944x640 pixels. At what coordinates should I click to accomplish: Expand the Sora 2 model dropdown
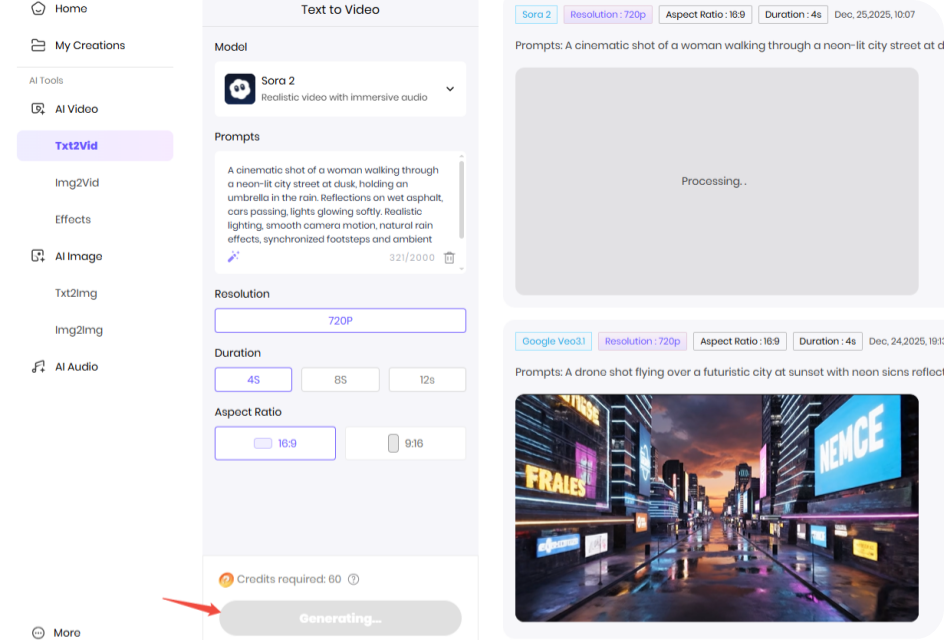[449, 89]
